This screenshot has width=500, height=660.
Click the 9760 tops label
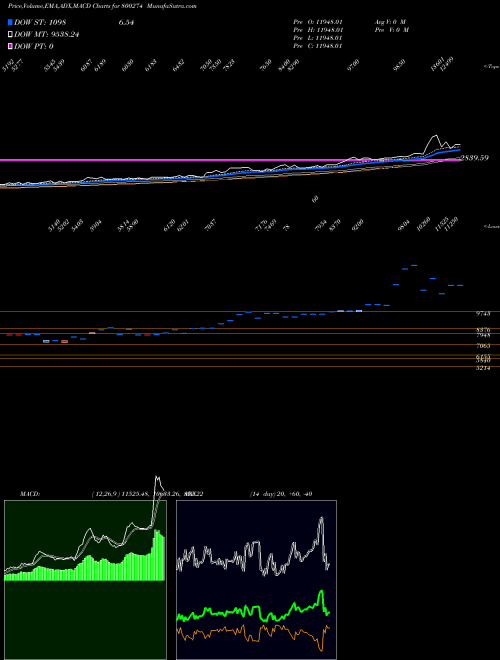coord(353,66)
